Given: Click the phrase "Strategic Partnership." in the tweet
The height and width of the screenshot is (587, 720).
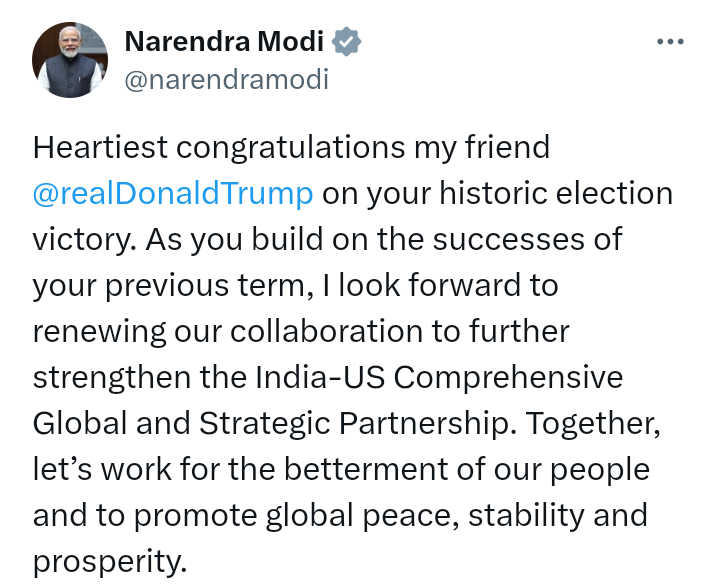Looking at the screenshot, I should point(358,423).
